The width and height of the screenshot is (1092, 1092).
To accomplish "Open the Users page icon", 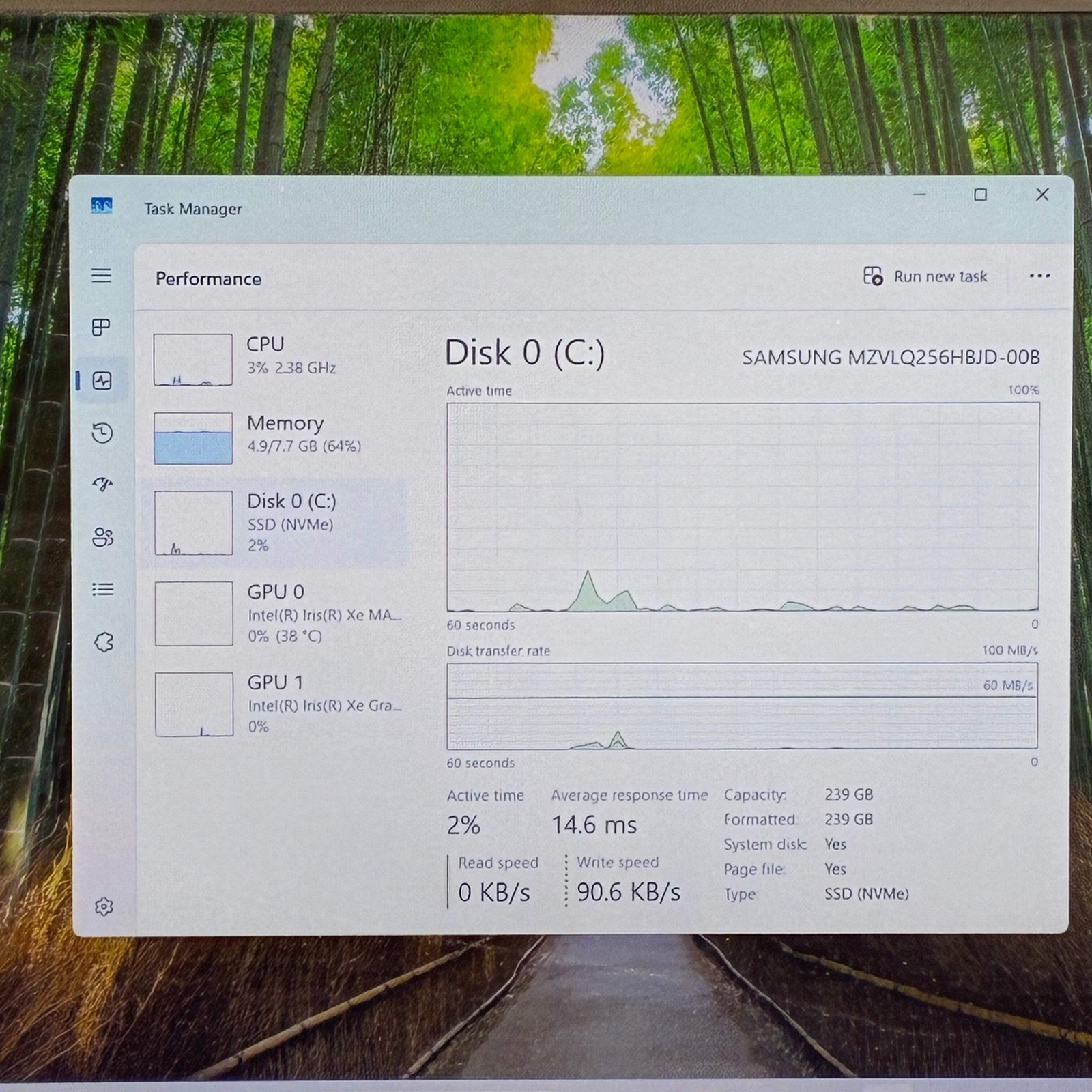I will click(102, 538).
